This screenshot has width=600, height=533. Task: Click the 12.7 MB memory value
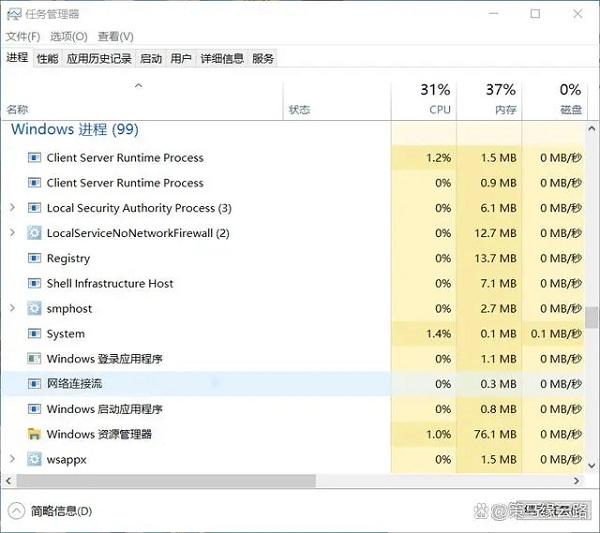[495, 233]
